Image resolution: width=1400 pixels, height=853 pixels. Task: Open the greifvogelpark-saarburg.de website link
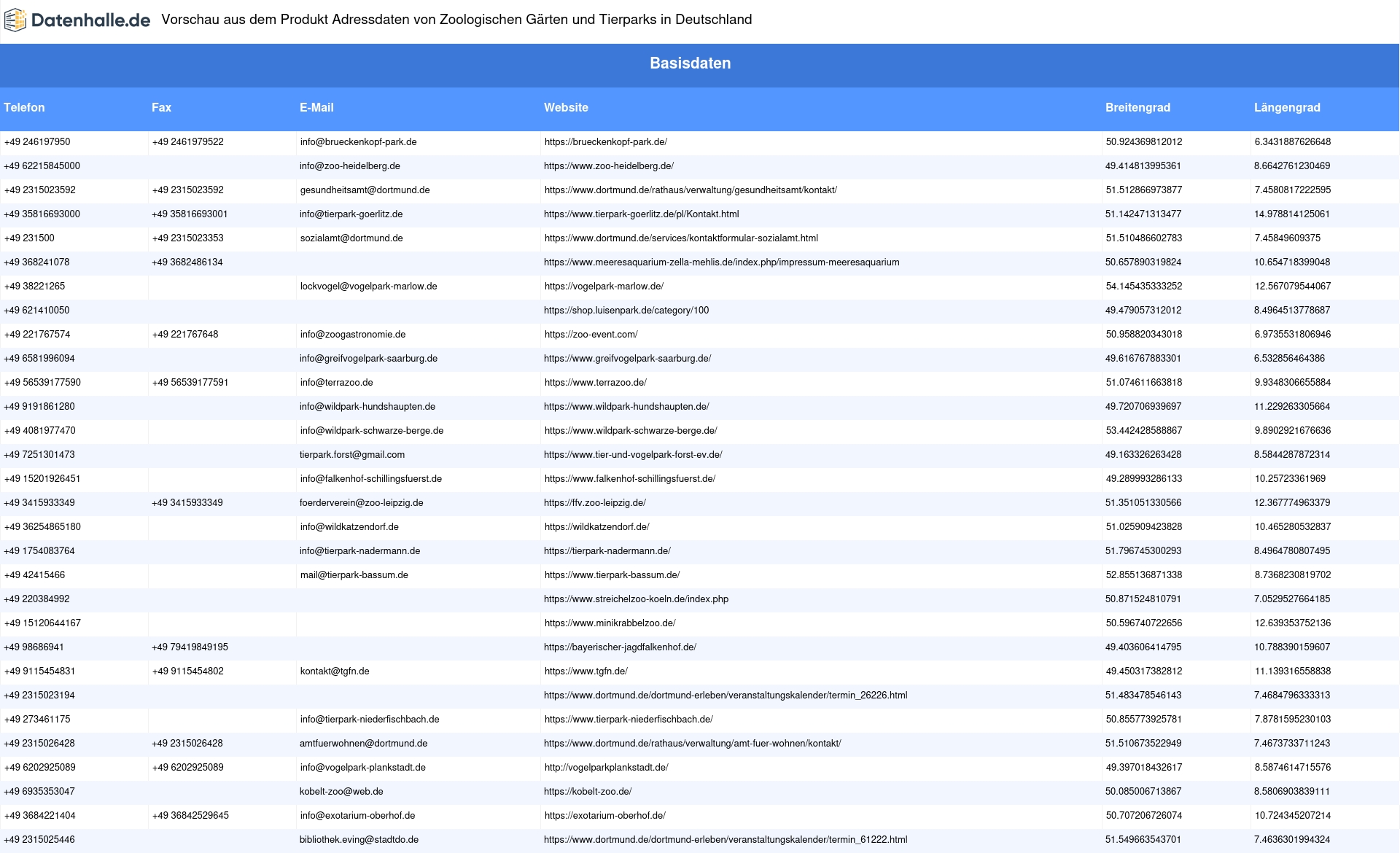(628, 359)
